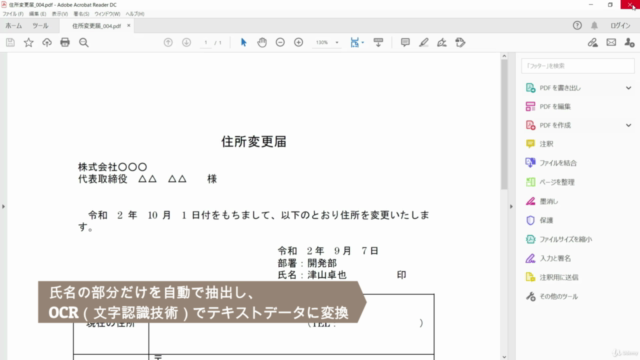Open the fit page options tool
The height and width of the screenshot is (360, 640).
pos(356,42)
